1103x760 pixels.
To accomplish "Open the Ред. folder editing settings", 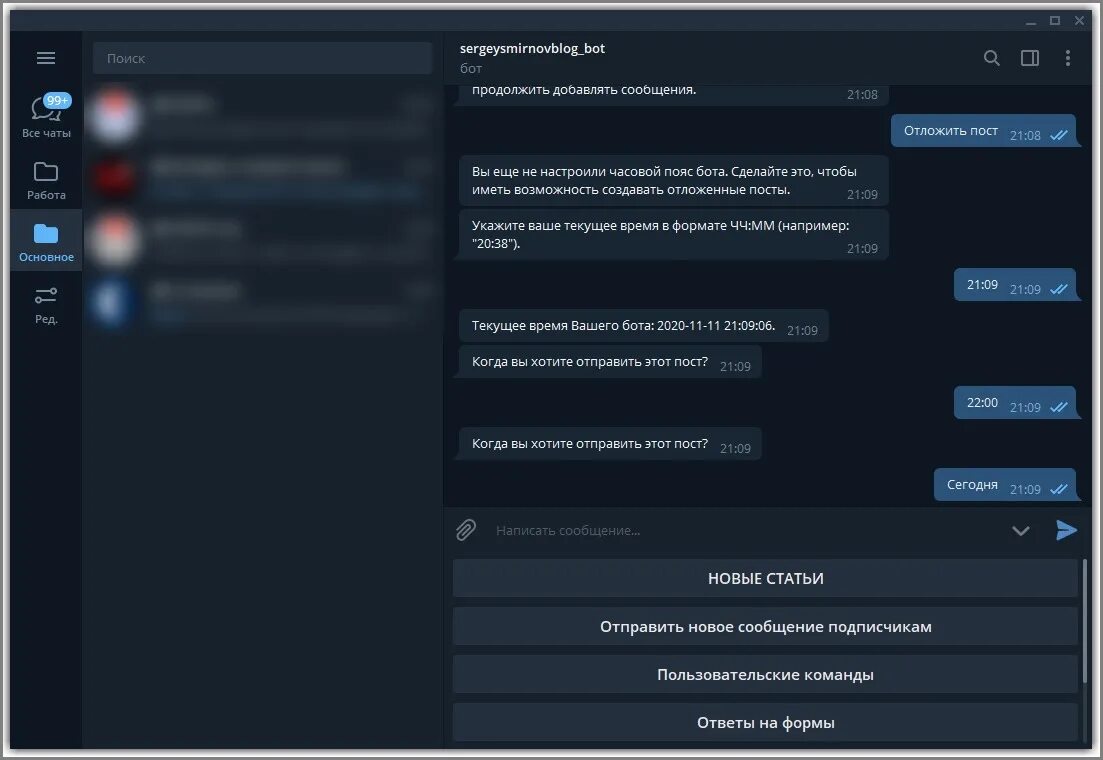I will pos(46,305).
